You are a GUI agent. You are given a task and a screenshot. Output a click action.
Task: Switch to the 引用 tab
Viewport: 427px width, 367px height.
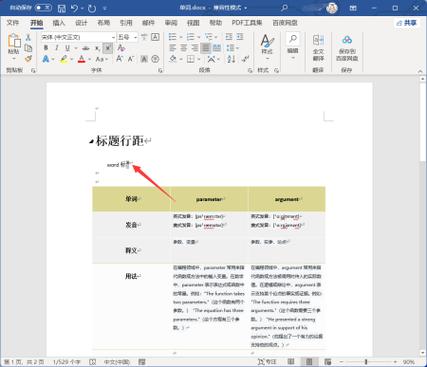[126, 23]
